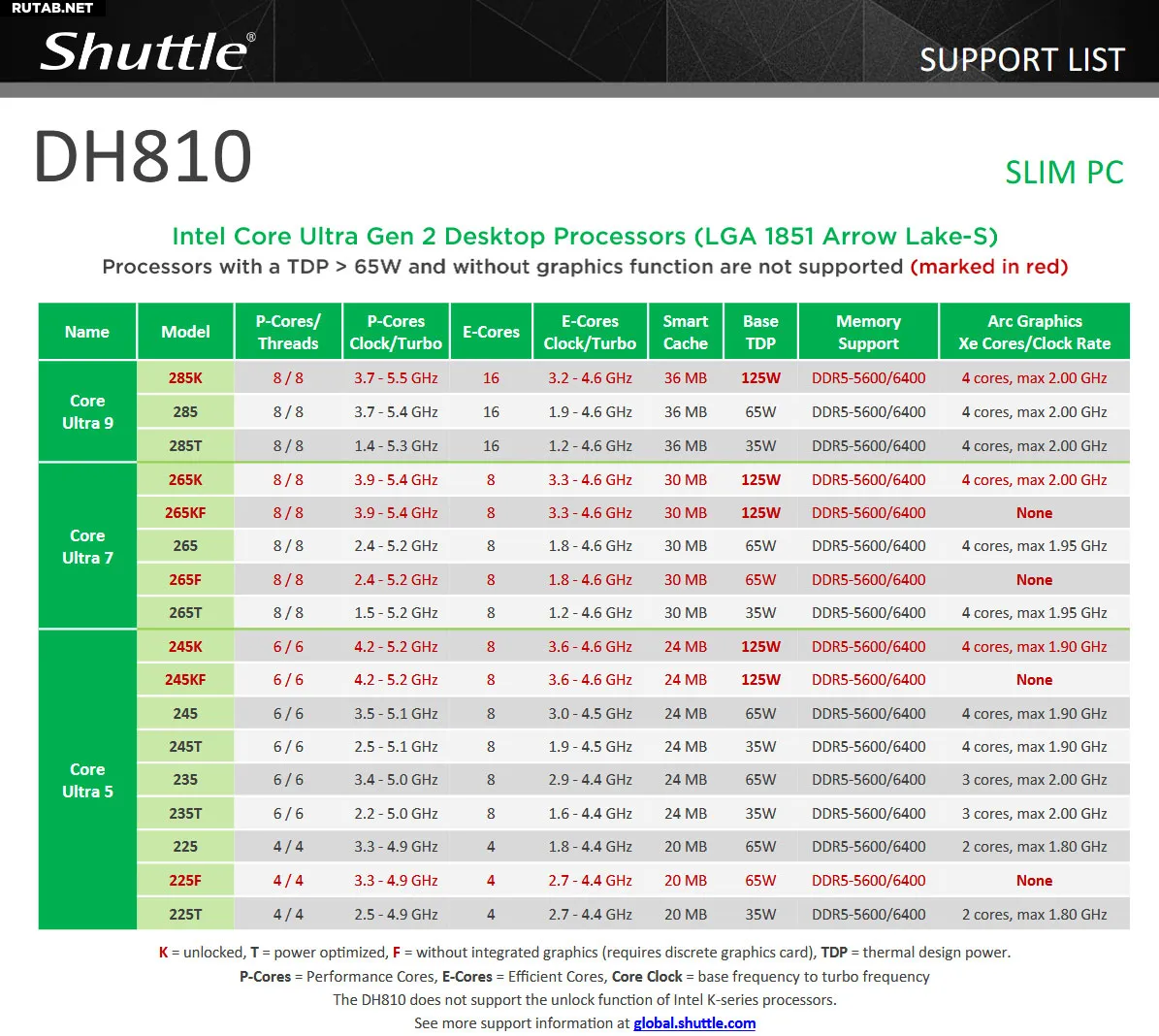Viewport: 1159px width, 1036px height.
Task: Click the 'TDP = thermal design power' legend
Action: pyautogui.click(x=916, y=953)
